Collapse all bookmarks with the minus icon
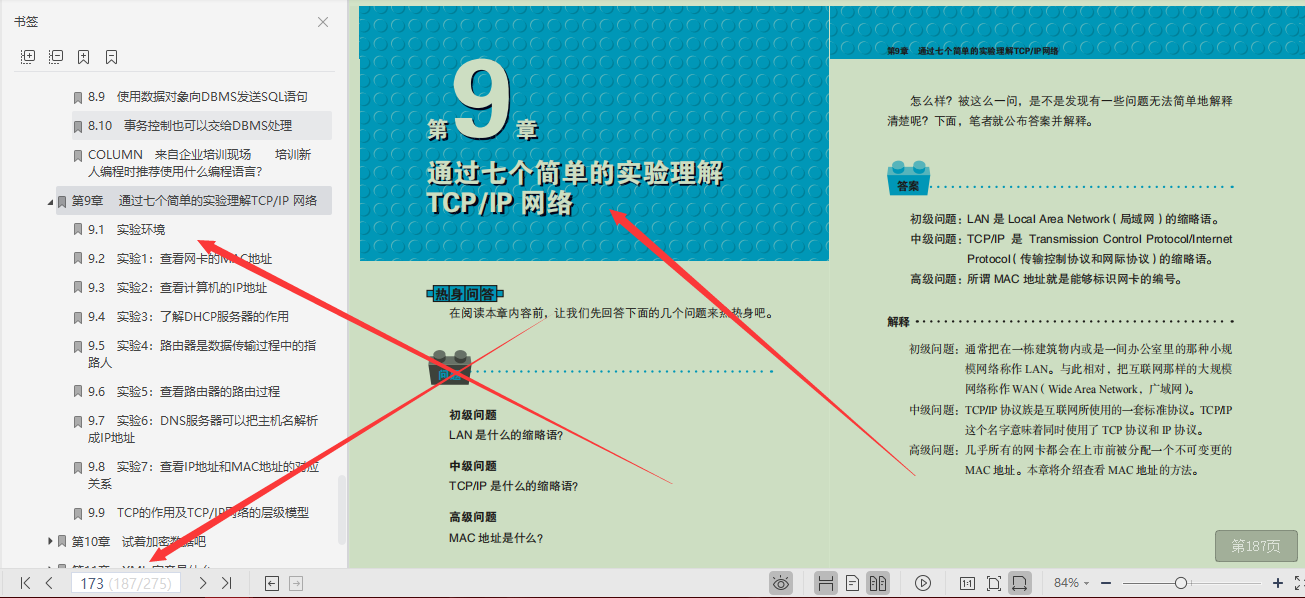Viewport: 1305px width, 598px height. pos(56,56)
